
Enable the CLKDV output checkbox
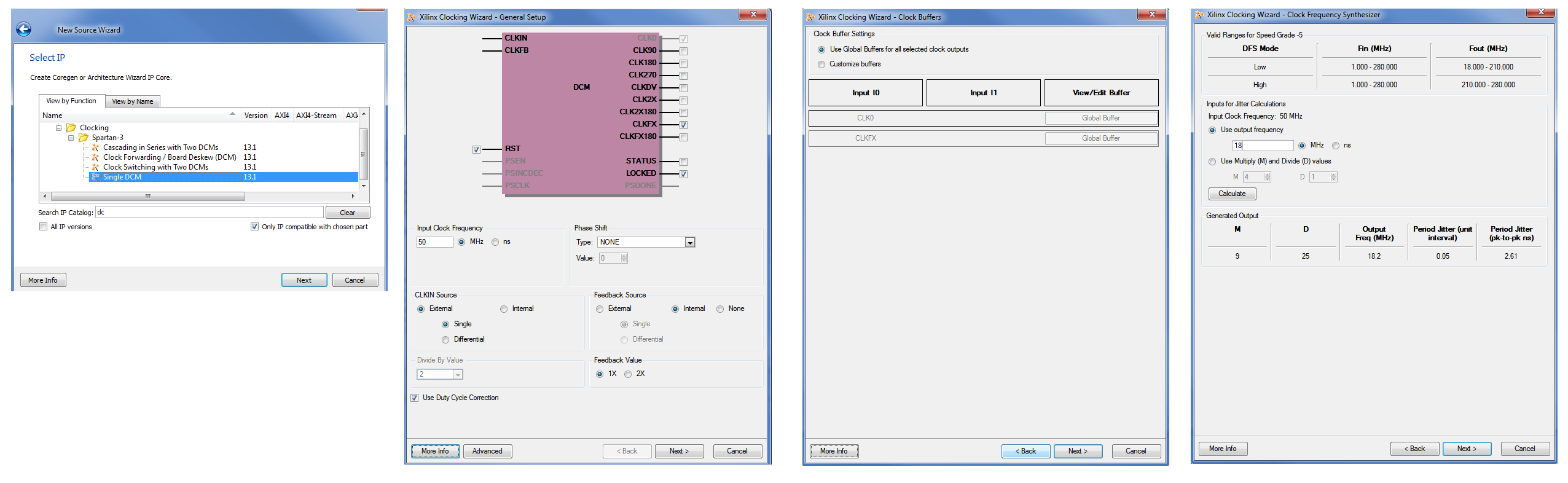pyautogui.click(x=684, y=88)
